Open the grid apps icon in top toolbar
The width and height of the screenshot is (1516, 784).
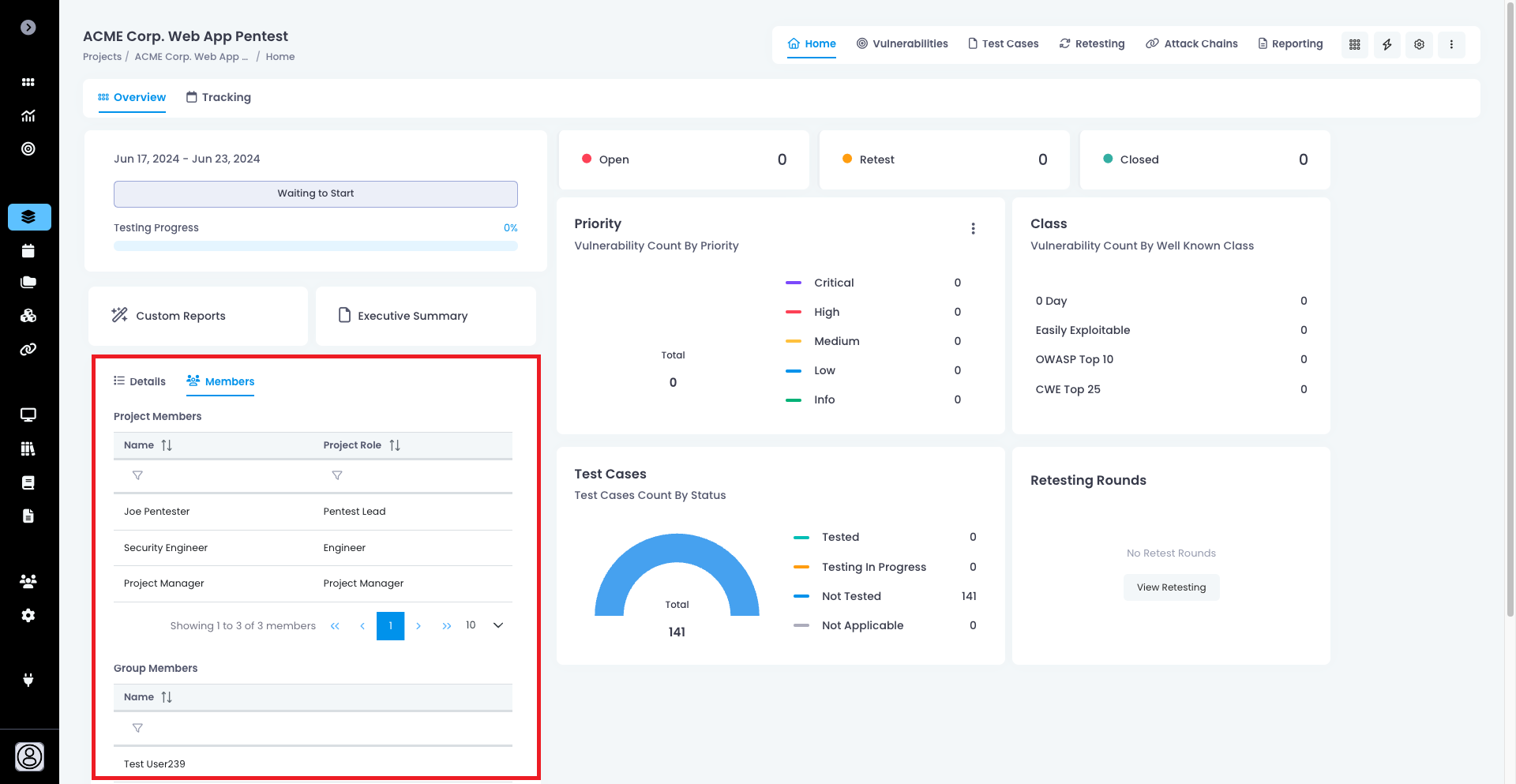[x=1355, y=44]
